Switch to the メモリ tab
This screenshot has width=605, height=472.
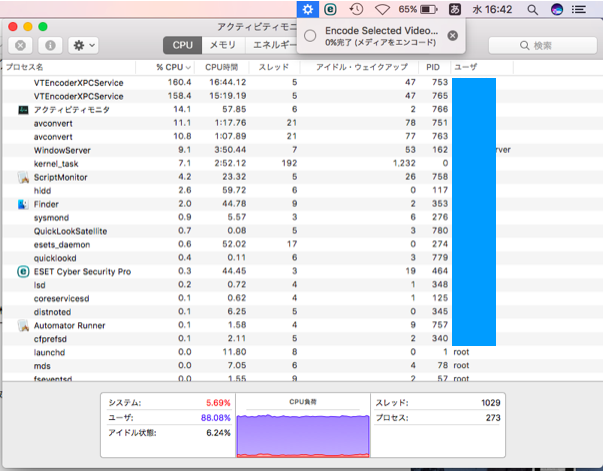pyautogui.click(x=222, y=46)
